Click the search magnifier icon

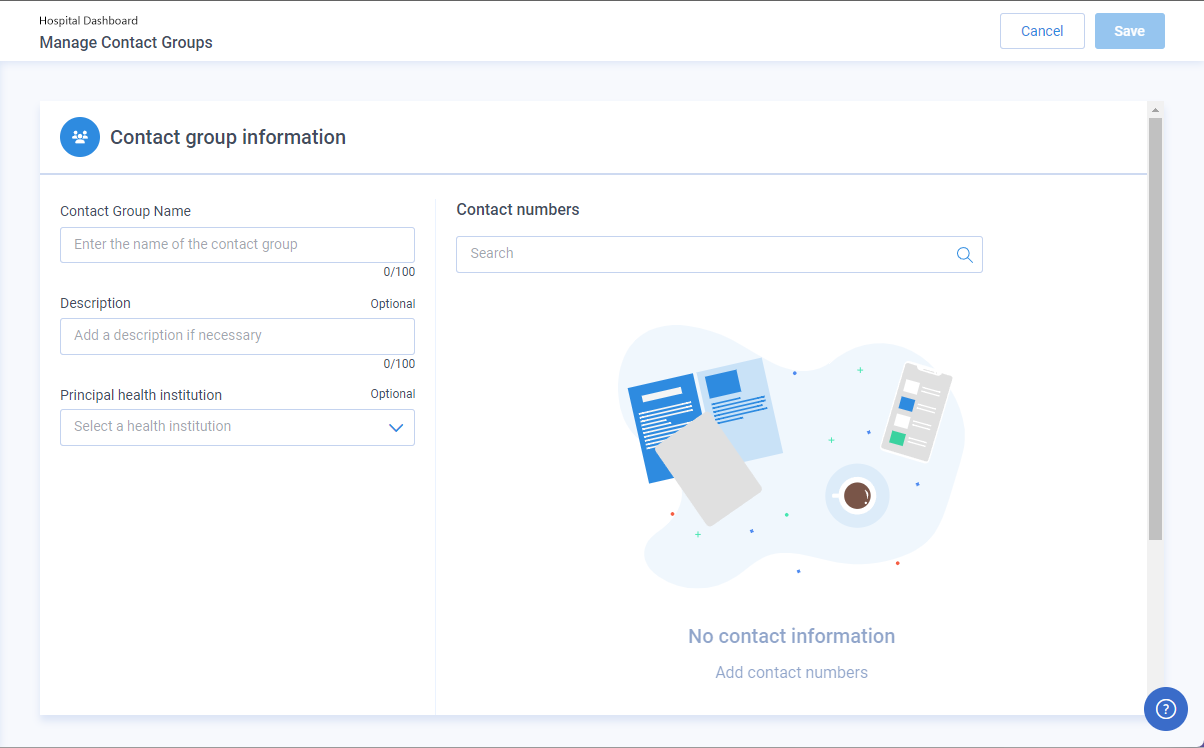pyautogui.click(x=965, y=254)
